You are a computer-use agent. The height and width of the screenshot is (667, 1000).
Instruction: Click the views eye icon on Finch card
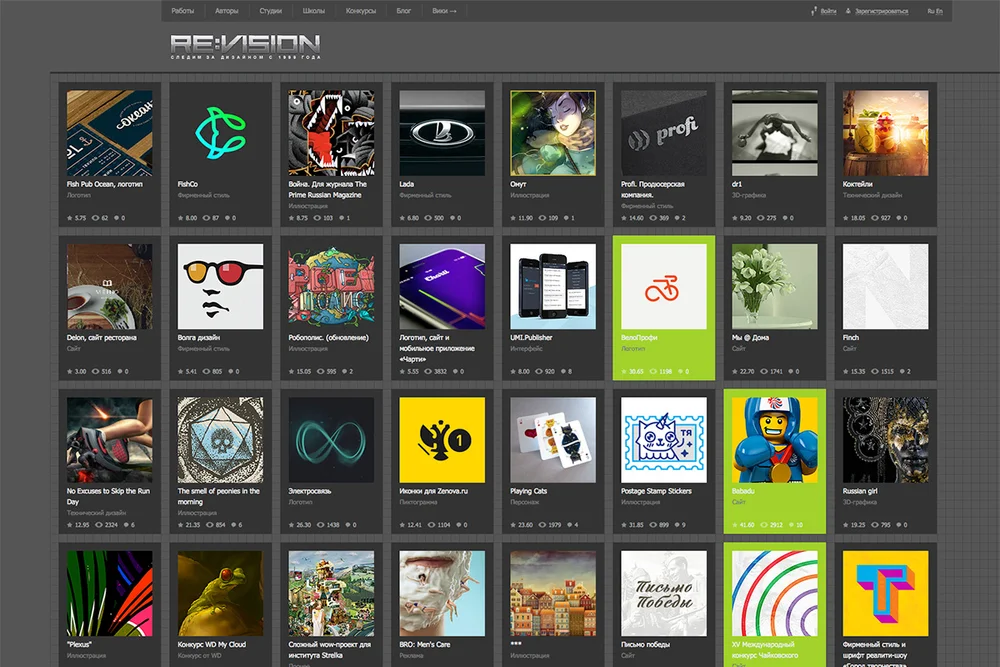pyautogui.click(x=874, y=371)
